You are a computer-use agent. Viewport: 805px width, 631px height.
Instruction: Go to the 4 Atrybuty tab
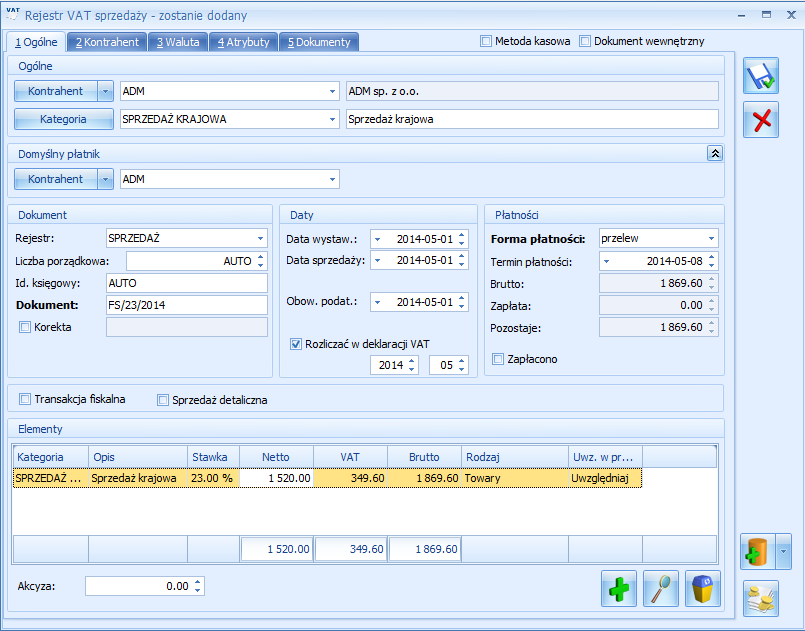(243, 42)
